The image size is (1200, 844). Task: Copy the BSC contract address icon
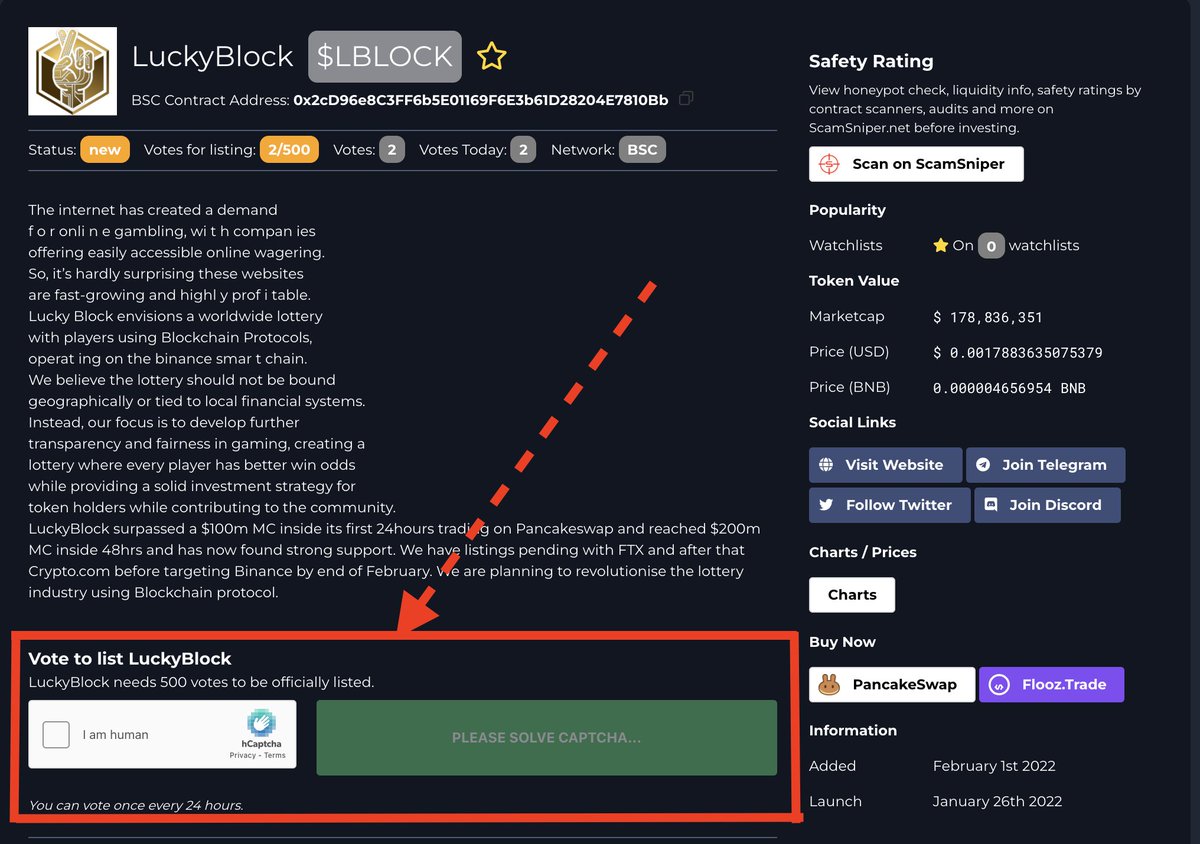click(x=686, y=99)
